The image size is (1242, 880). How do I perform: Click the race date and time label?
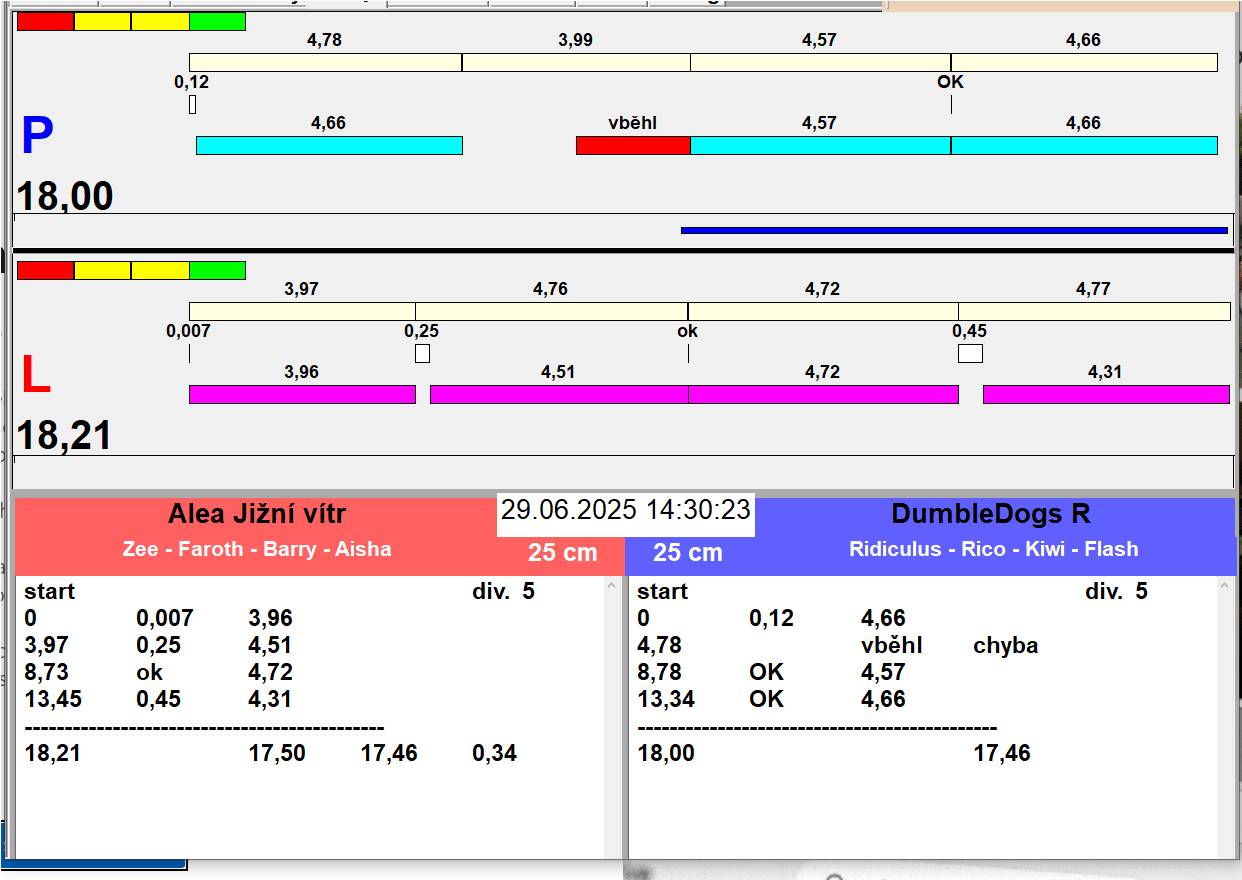click(x=625, y=510)
